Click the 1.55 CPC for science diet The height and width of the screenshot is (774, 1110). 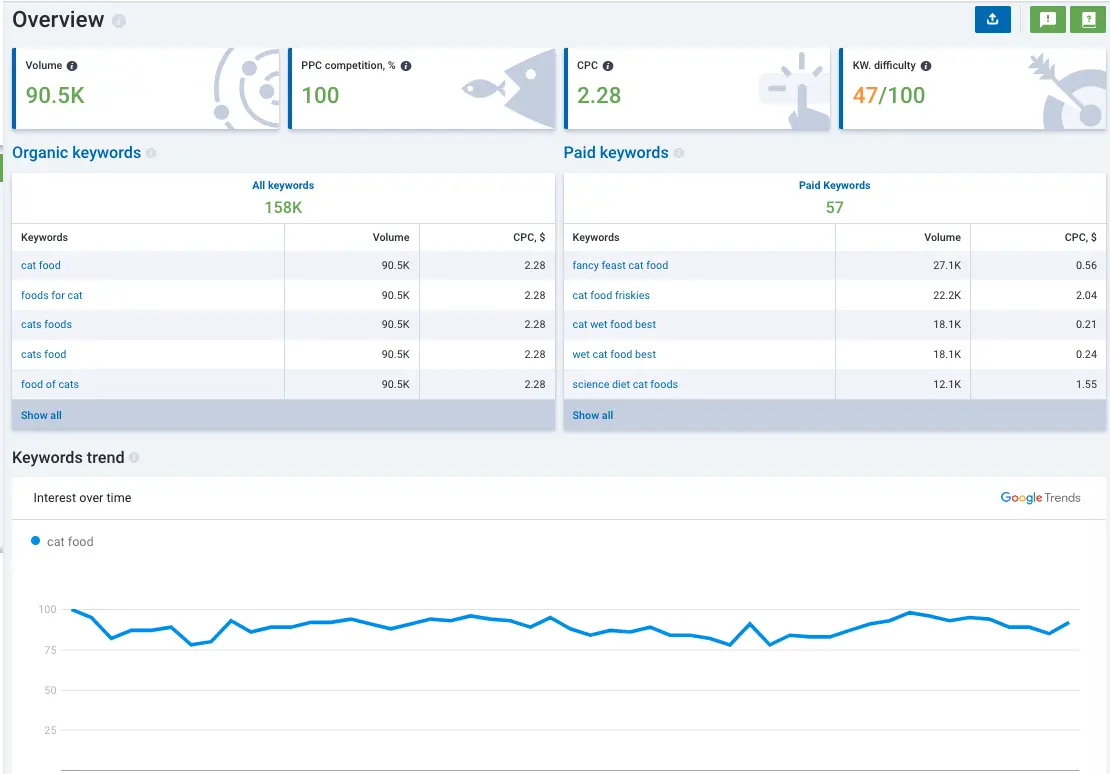coord(1086,385)
